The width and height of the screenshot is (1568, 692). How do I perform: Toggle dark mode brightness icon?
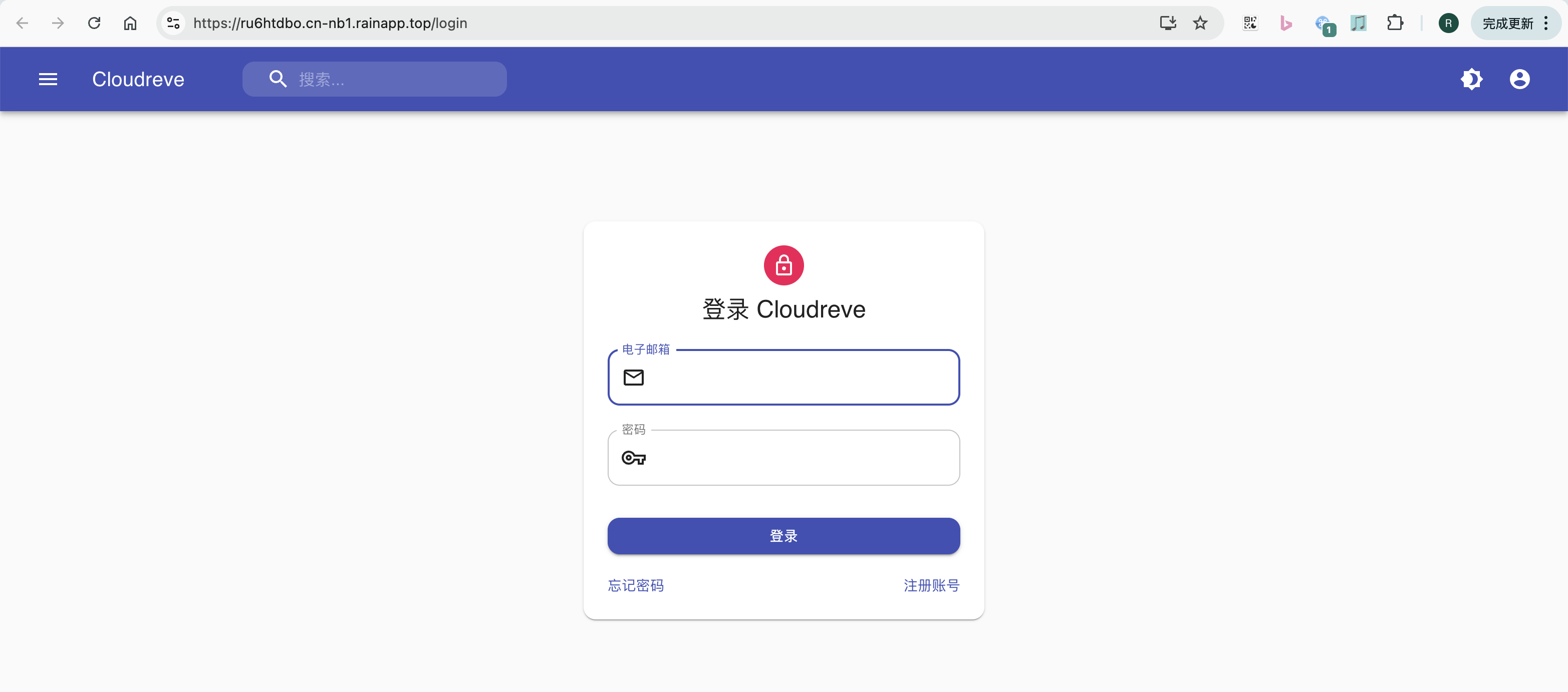(1471, 79)
